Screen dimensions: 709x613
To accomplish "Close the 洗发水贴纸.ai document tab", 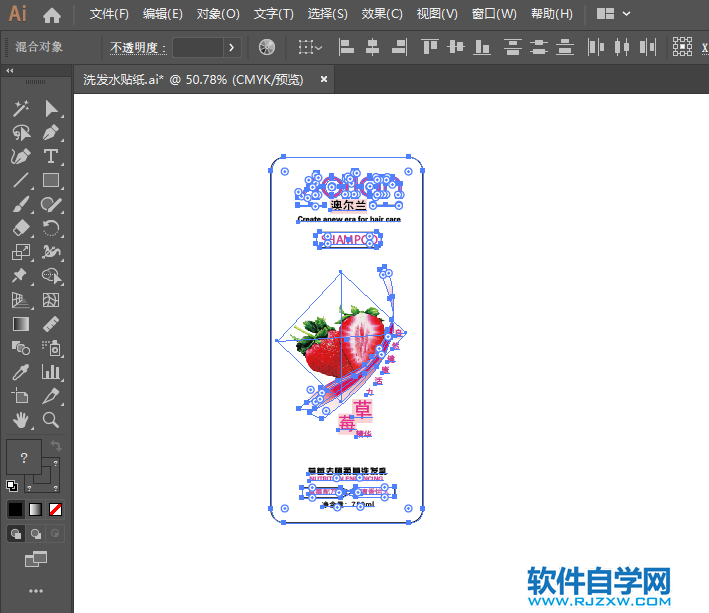I will 324,79.
